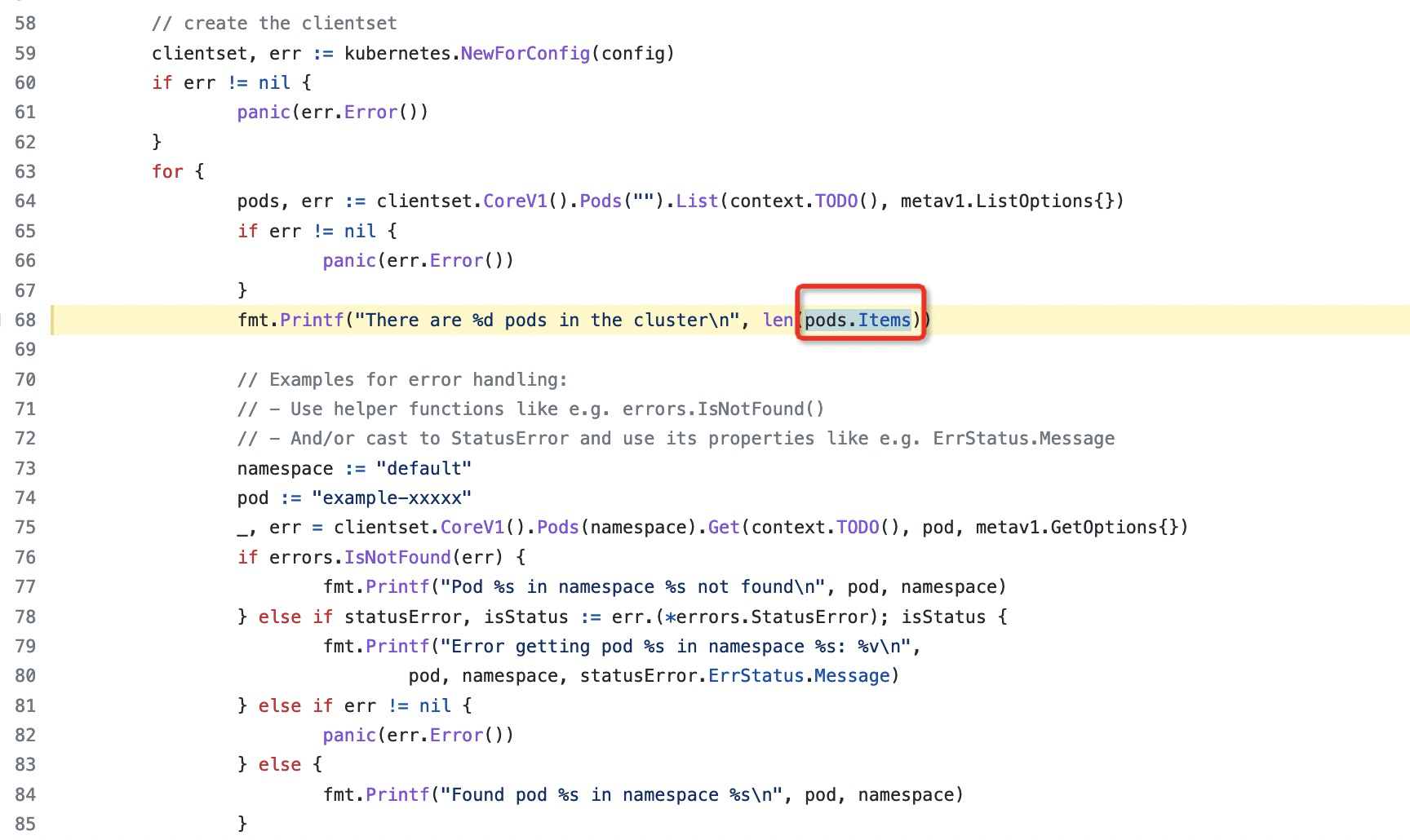
Task: Select line number 76
Action: [25, 557]
